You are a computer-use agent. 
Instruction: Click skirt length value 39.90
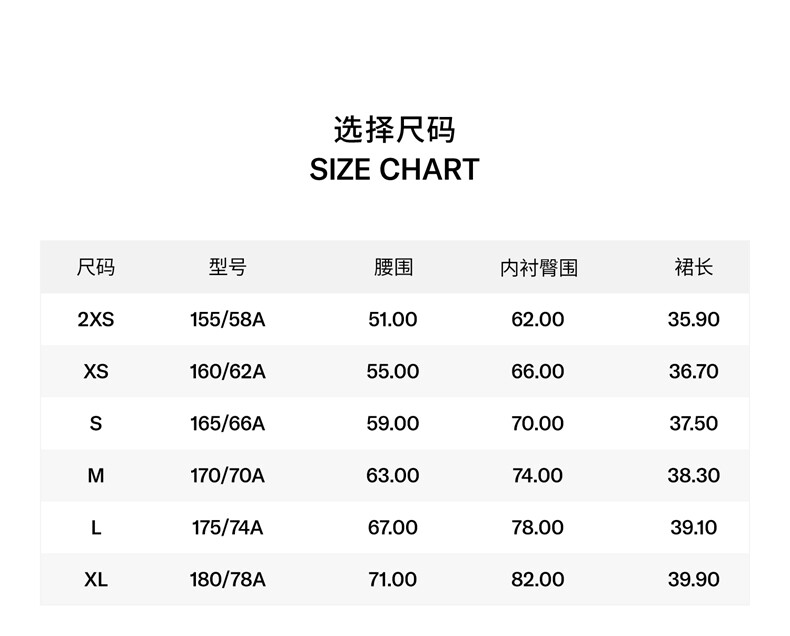pos(693,580)
